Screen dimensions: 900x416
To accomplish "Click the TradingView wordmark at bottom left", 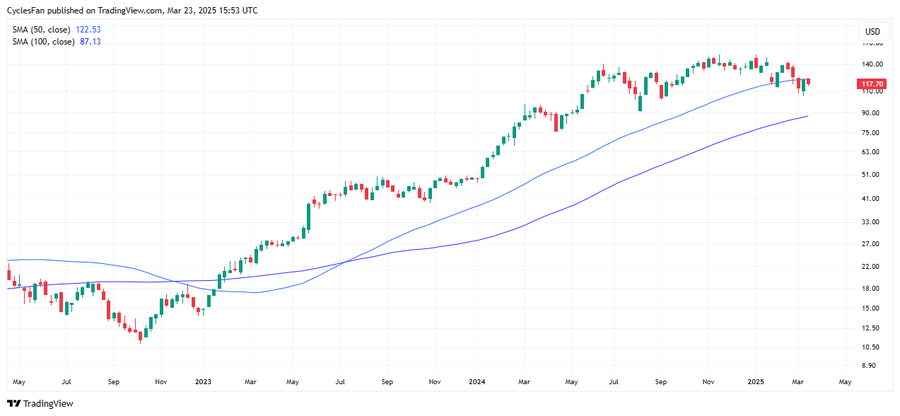I will click(48, 404).
